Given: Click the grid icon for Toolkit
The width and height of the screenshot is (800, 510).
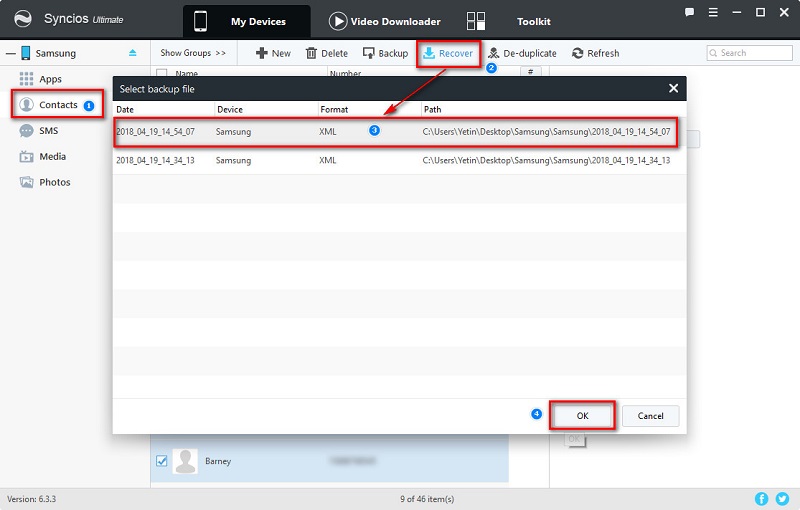Looking at the screenshot, I should click(x=476, y=21).
